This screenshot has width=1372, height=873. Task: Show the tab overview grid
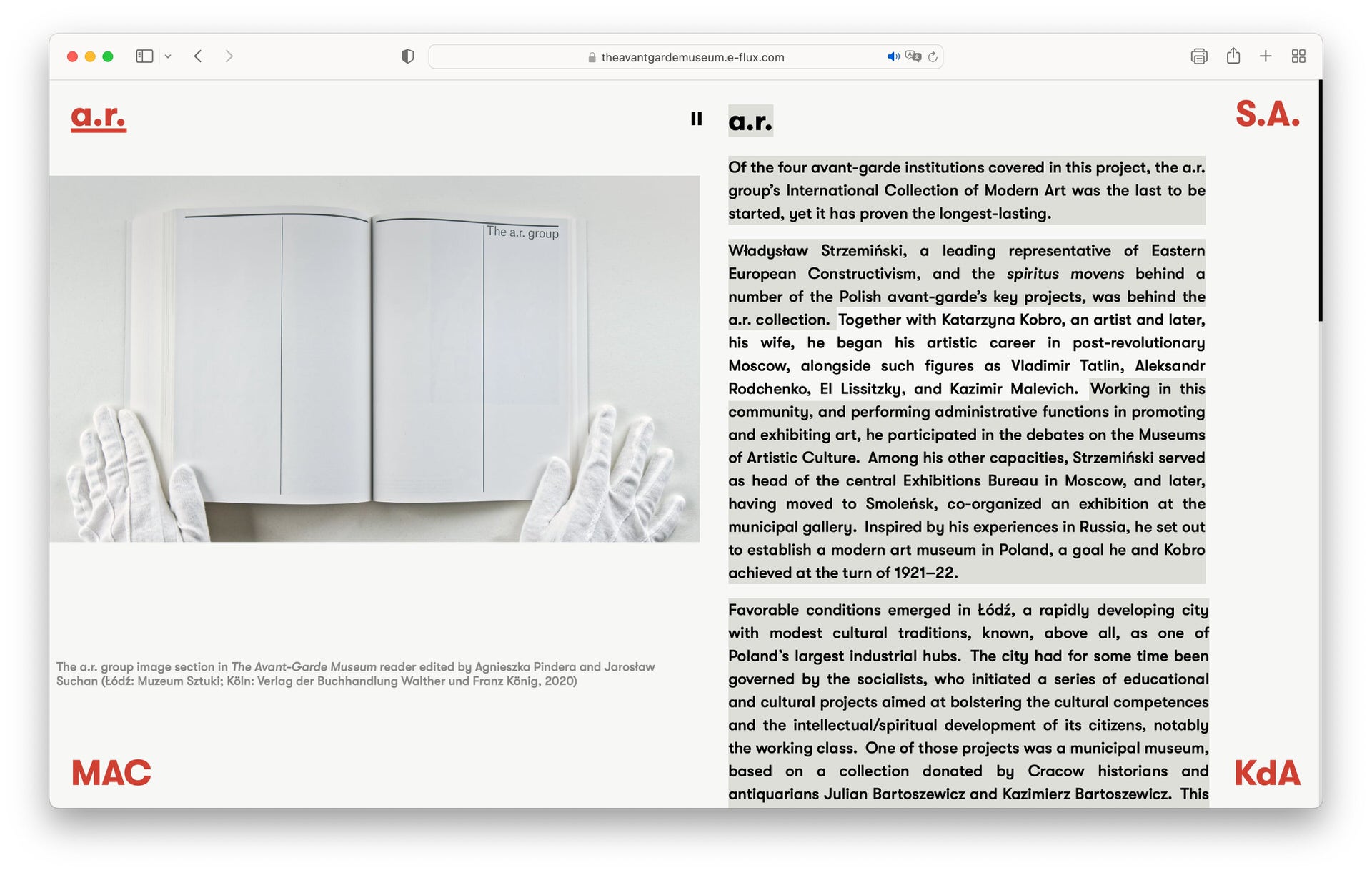[1298, 56]
